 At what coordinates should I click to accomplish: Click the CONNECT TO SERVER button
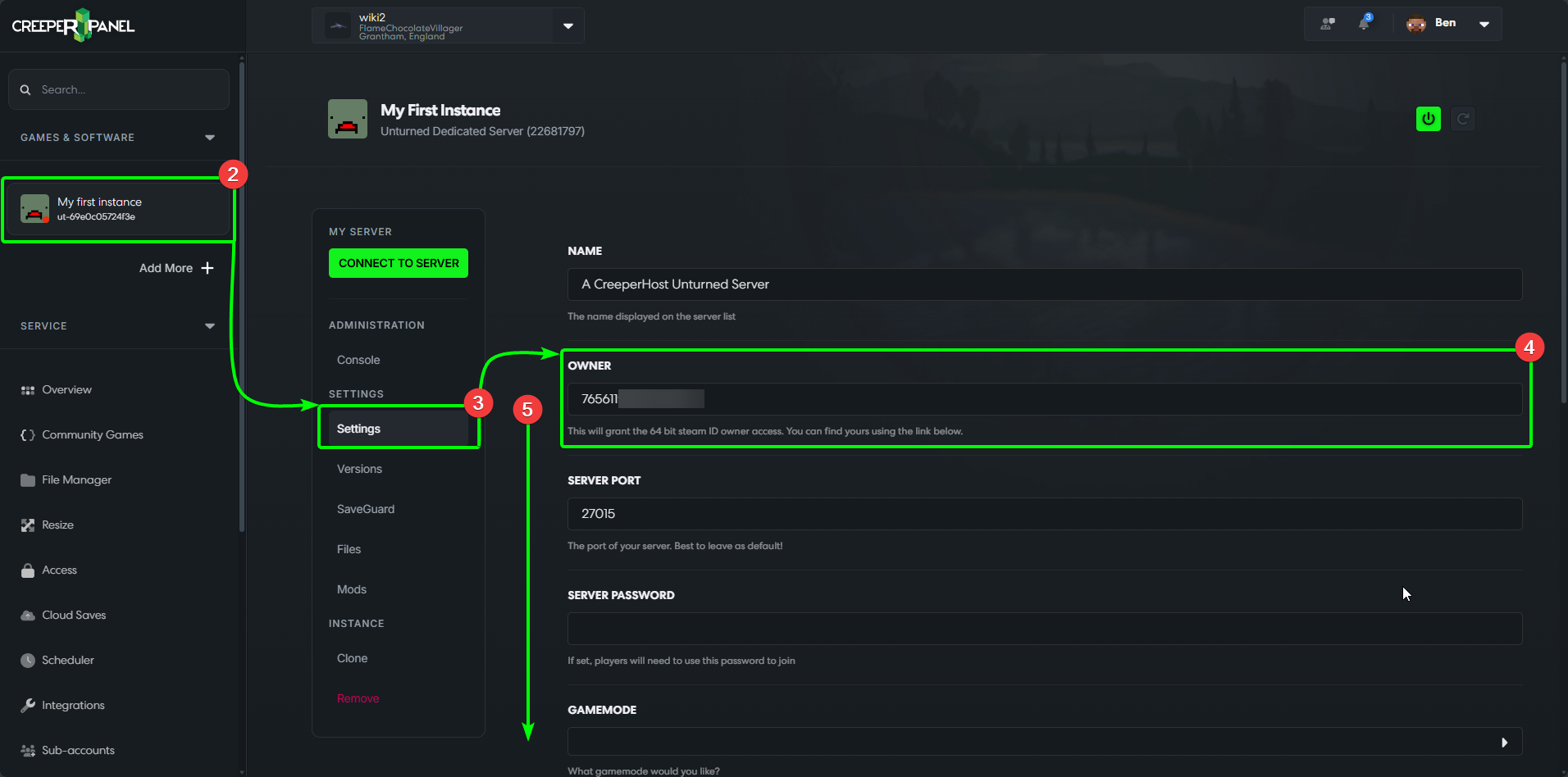[398, 263]
